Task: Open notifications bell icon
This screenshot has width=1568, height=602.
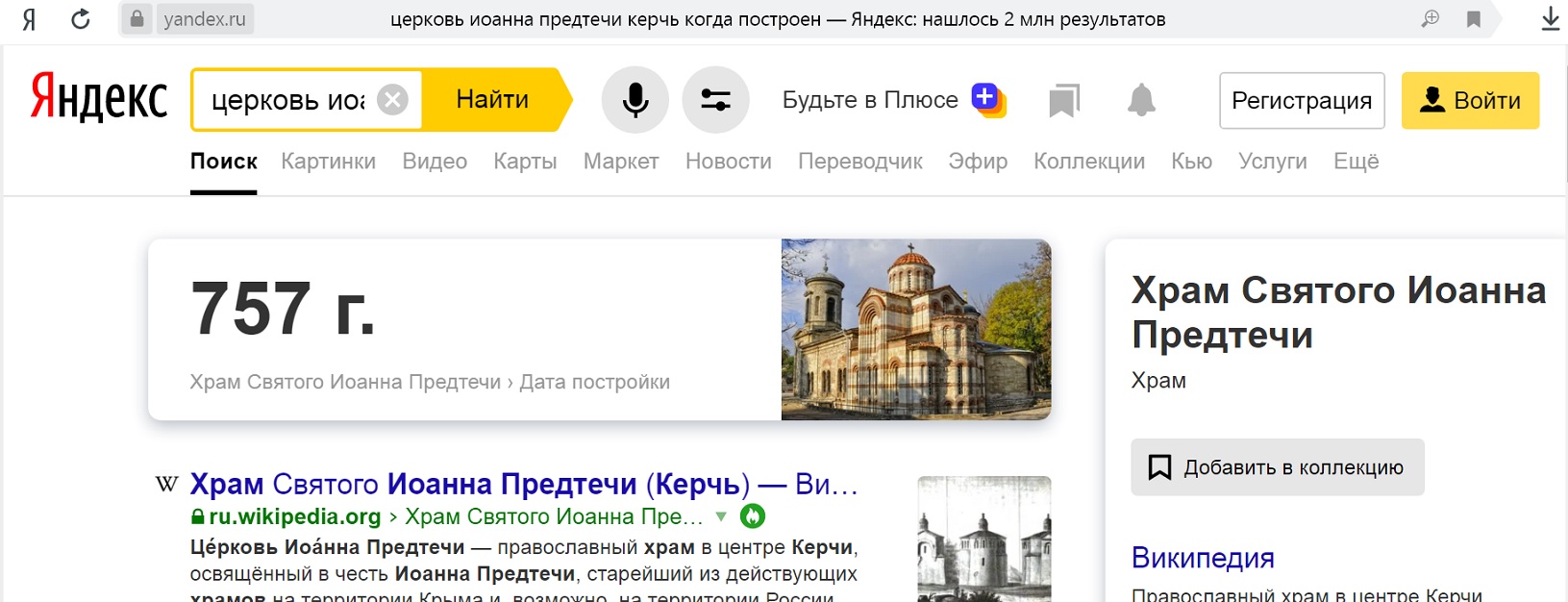Action: [x=1141, y=100]
